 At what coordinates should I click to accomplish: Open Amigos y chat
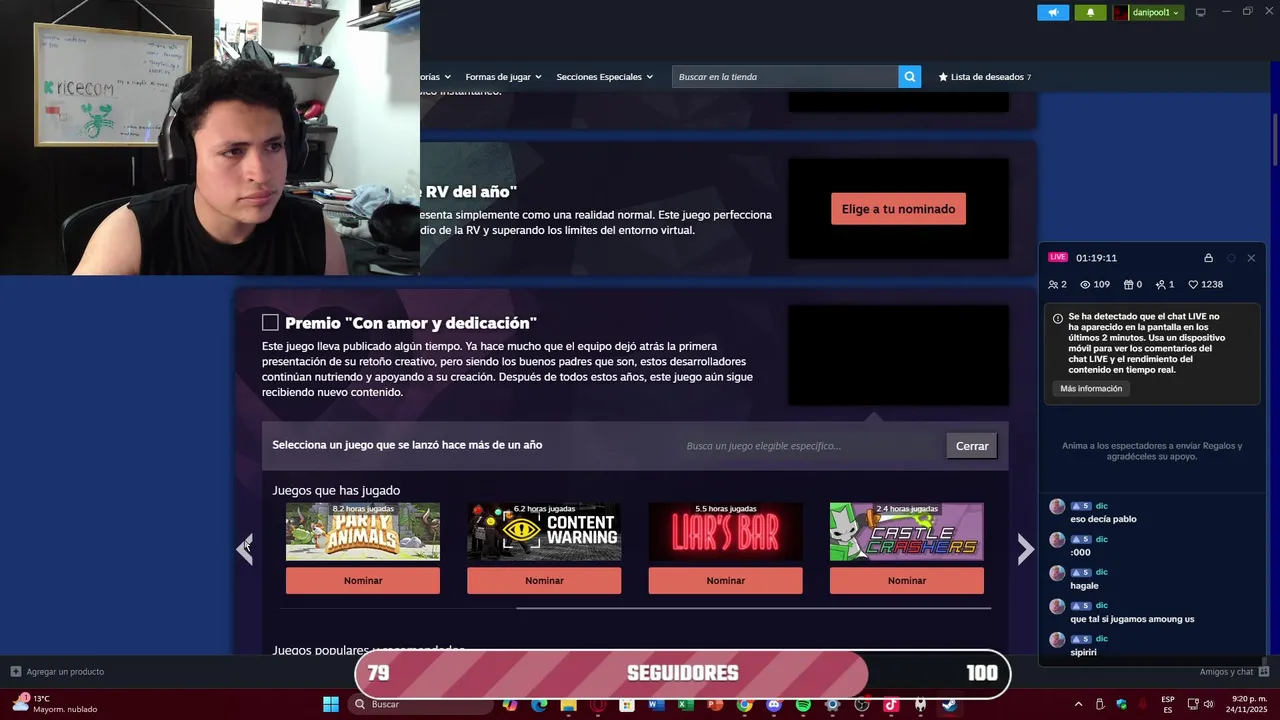pyautogui.click(x=1234, y=672)
